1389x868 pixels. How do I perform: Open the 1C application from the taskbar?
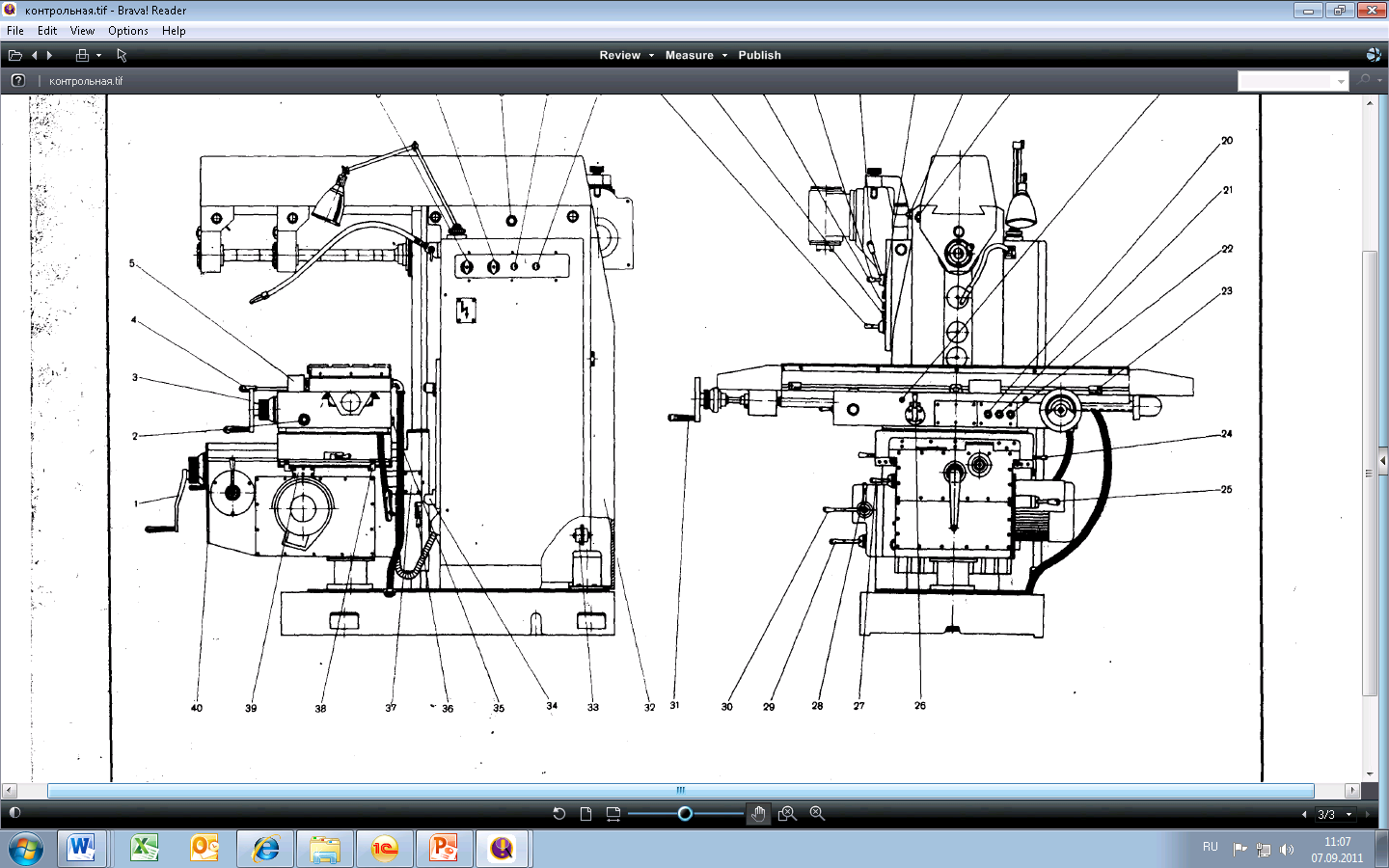click(x=385, y=849)
